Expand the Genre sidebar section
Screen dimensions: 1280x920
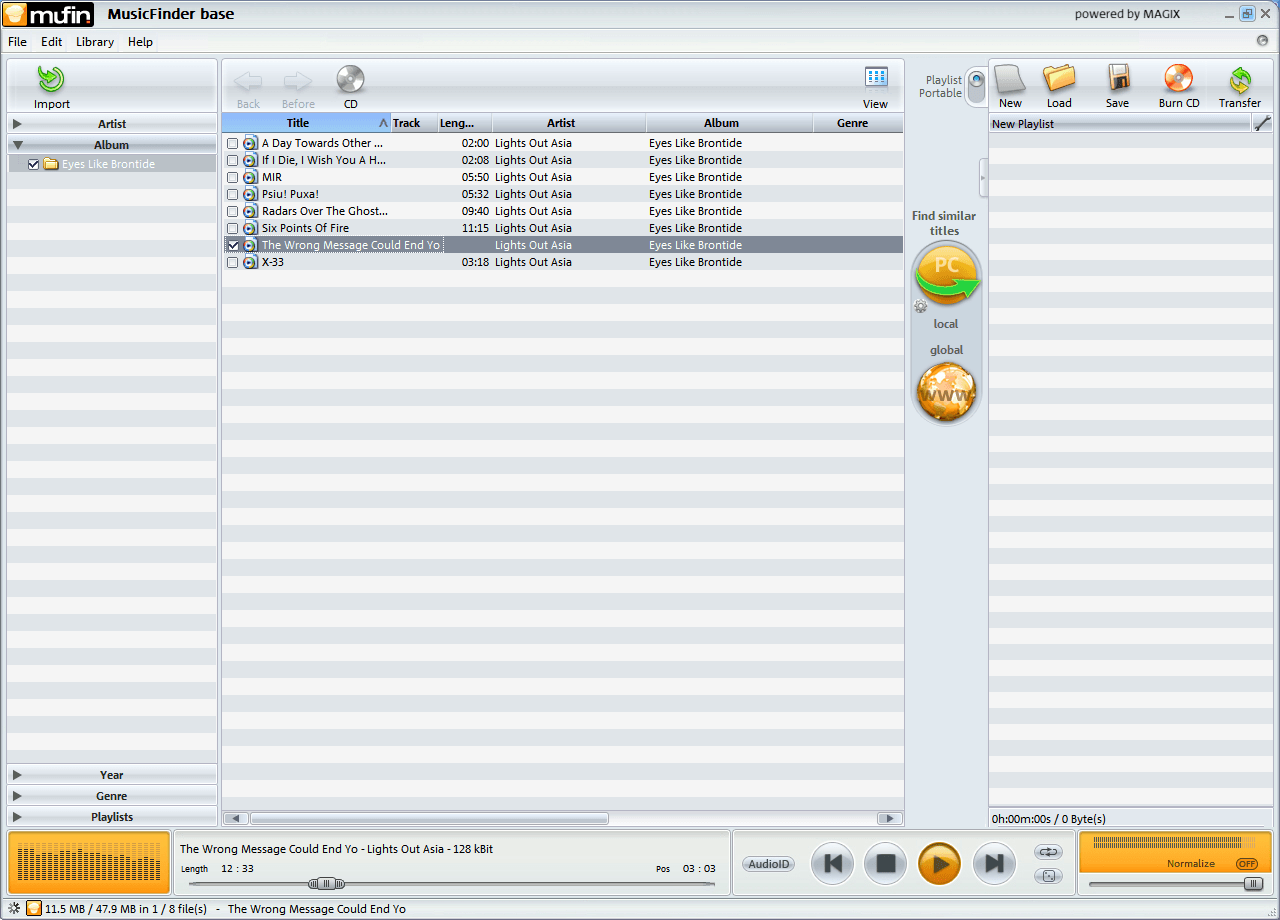(x=112, y=796)
